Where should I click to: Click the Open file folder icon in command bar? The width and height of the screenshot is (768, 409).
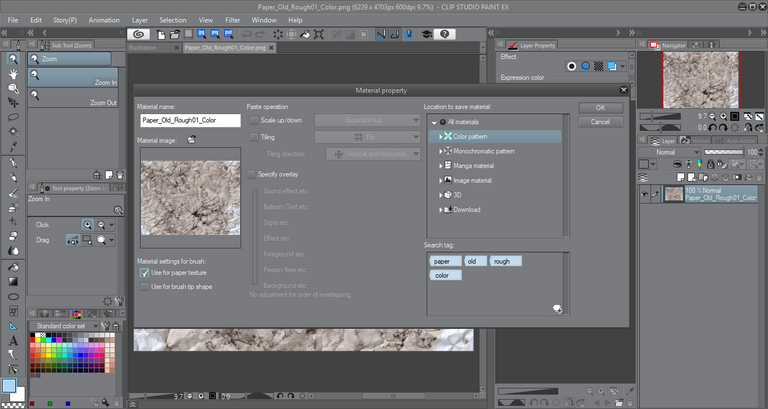point(174,34)
